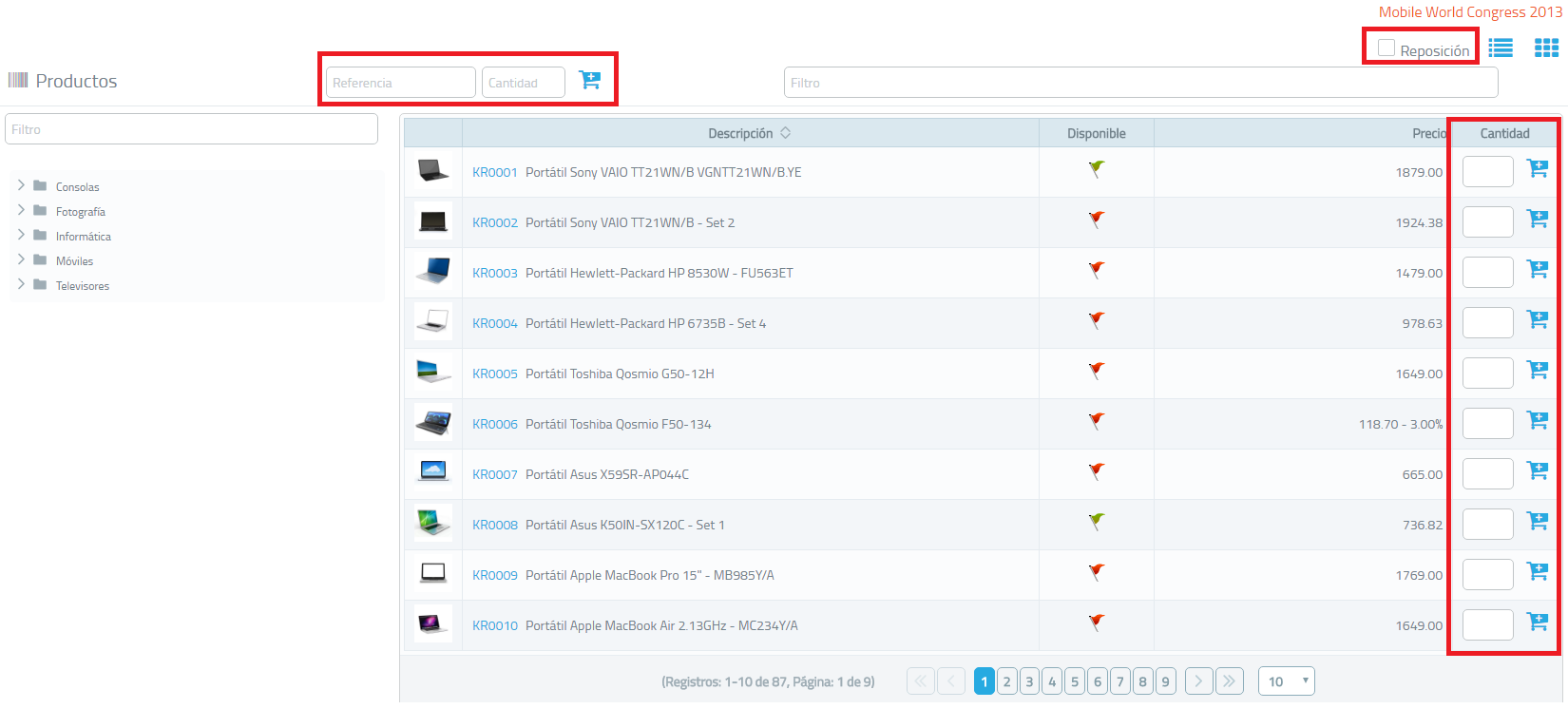This screenshot has width=1568, height=709.
Task: Go to next page
Action: point(1199,681)
